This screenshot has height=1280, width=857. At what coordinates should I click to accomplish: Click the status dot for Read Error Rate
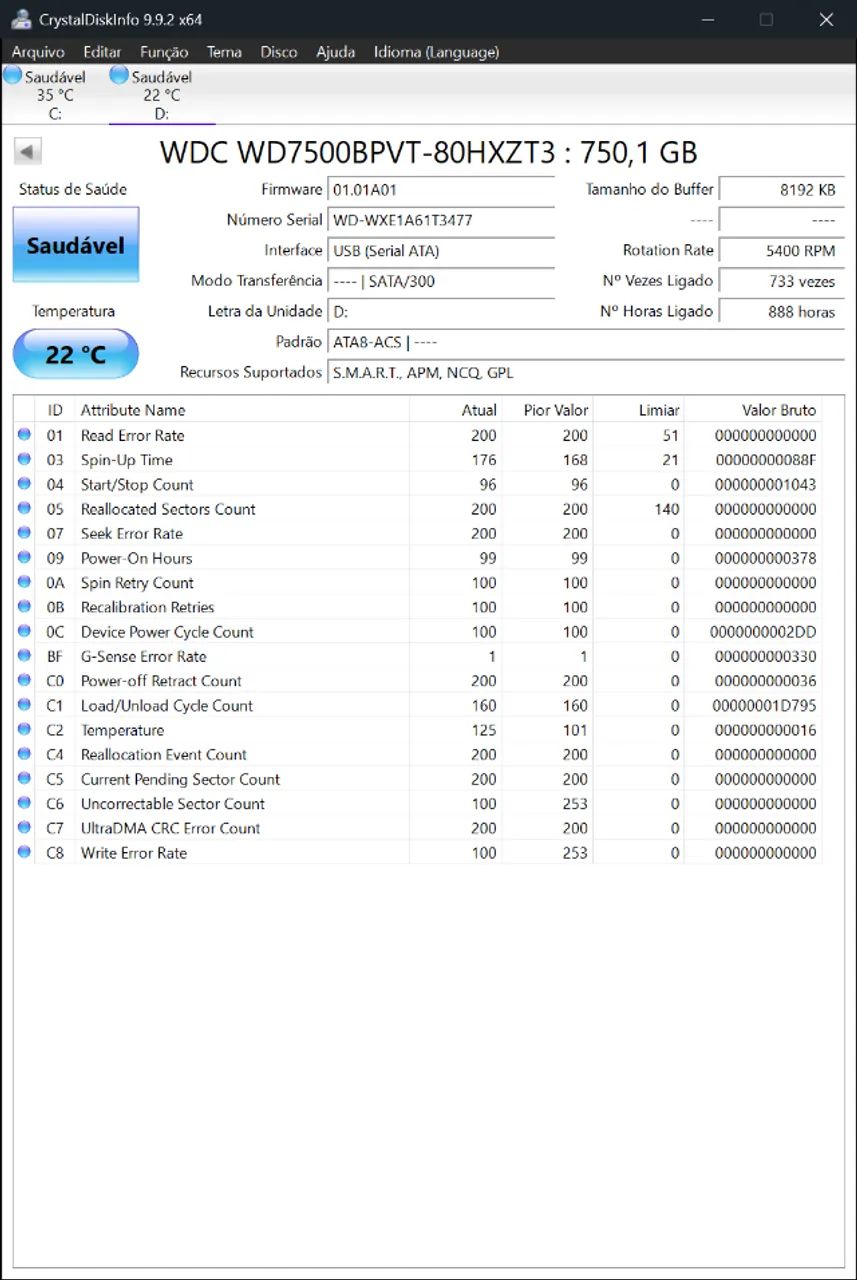coord(24,435)
